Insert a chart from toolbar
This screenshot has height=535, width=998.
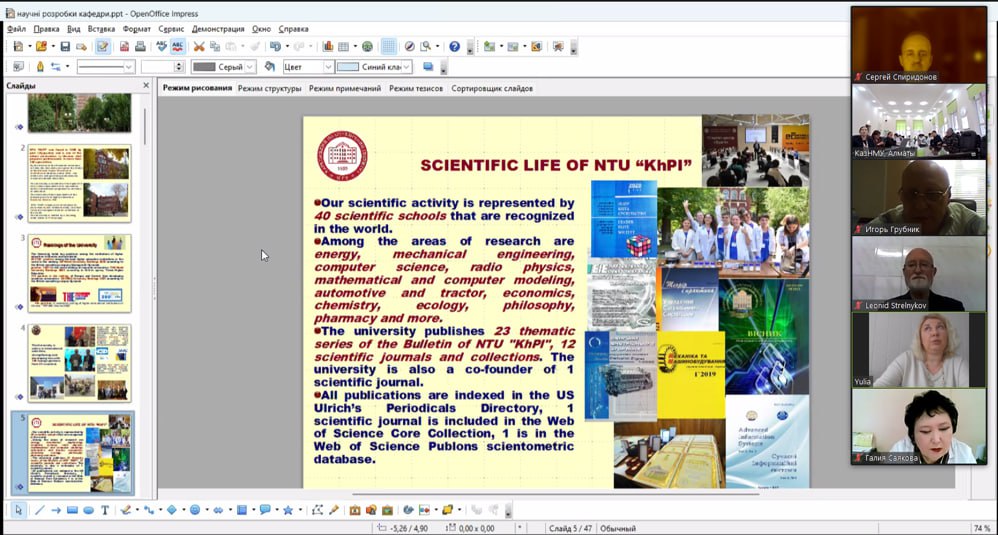[x=328, y=47]
